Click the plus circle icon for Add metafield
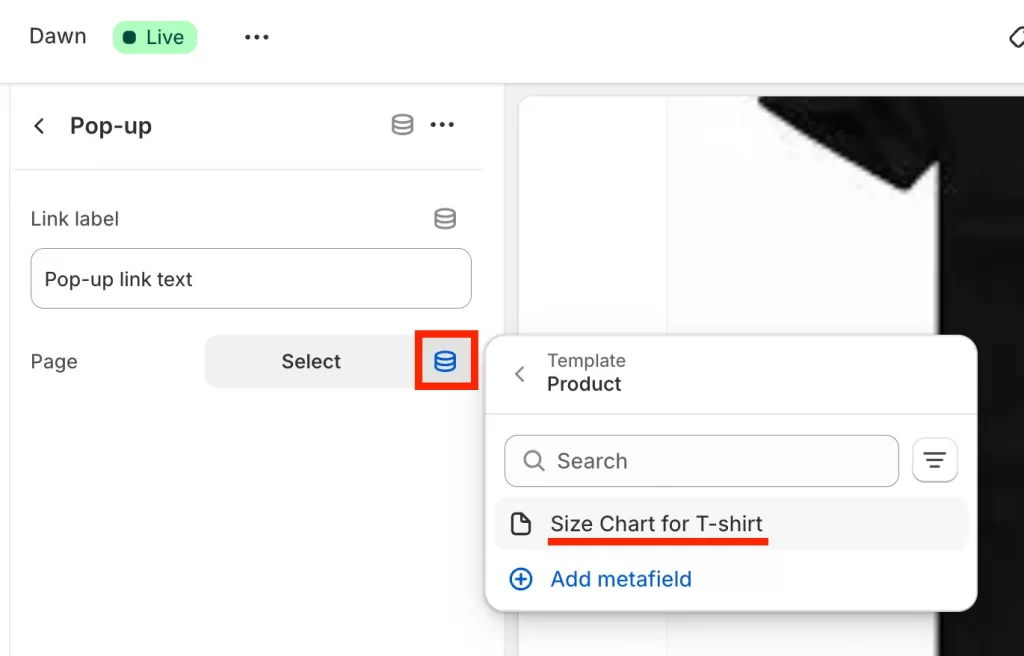This screenshot has width=1024, height=656. point(520,579)
